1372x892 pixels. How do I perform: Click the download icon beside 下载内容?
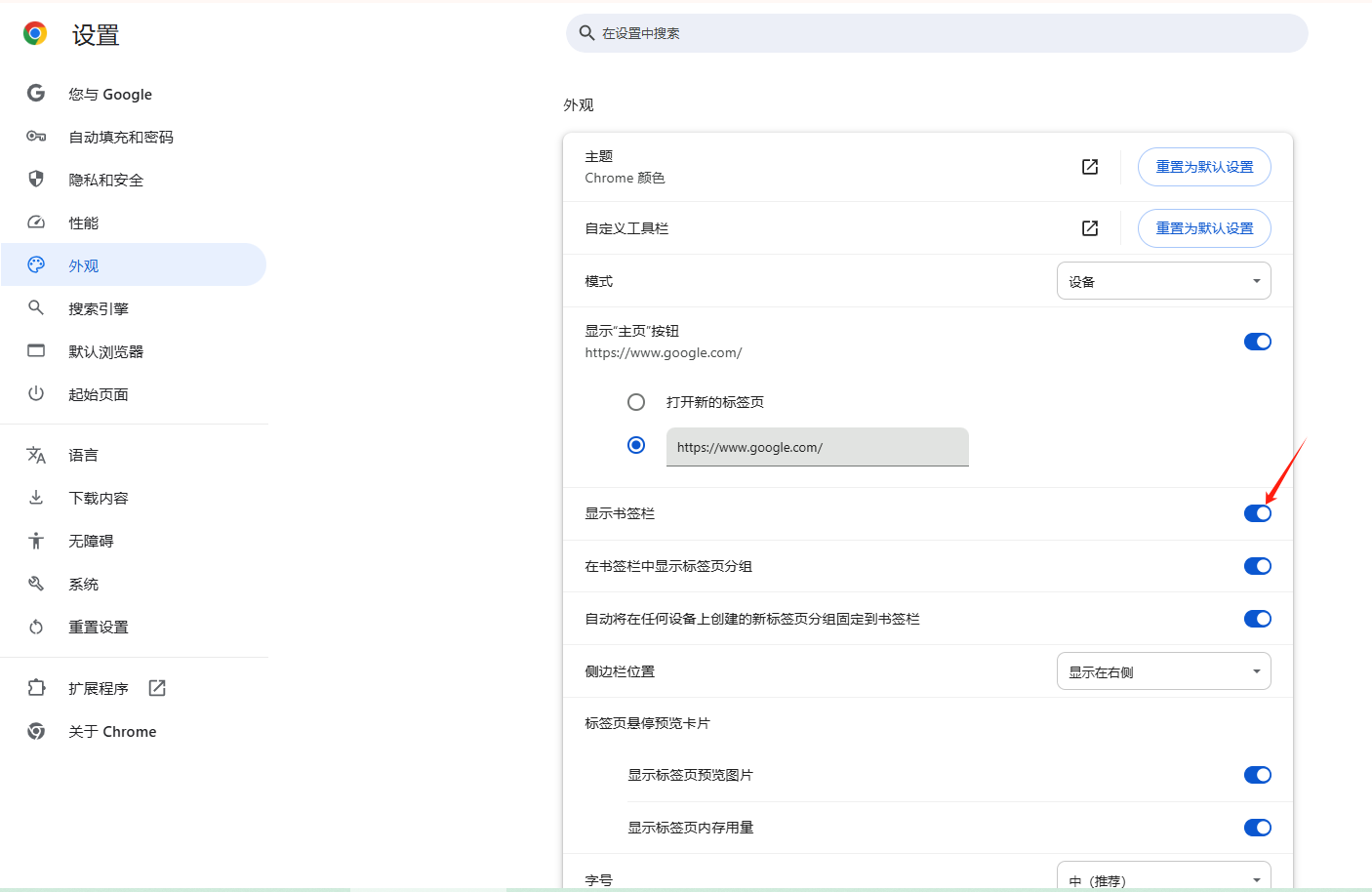point(36,498)
